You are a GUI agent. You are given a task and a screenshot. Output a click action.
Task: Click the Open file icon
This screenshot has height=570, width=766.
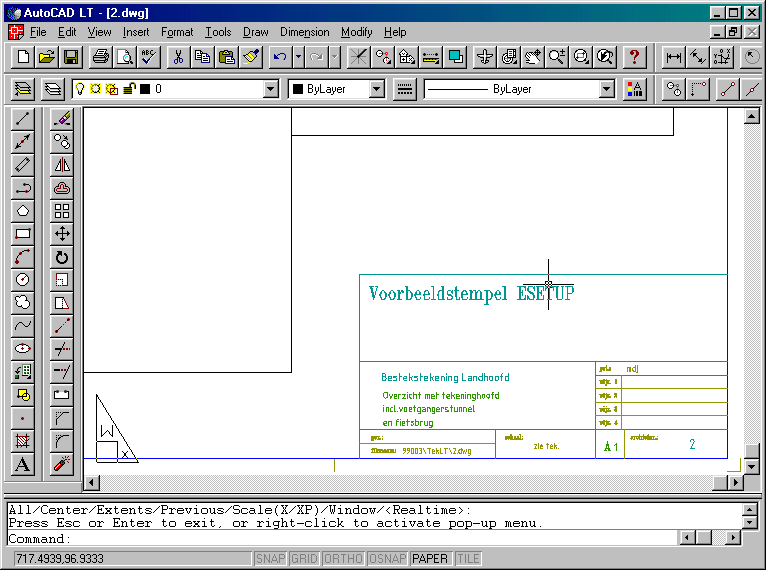coord(47,57)
